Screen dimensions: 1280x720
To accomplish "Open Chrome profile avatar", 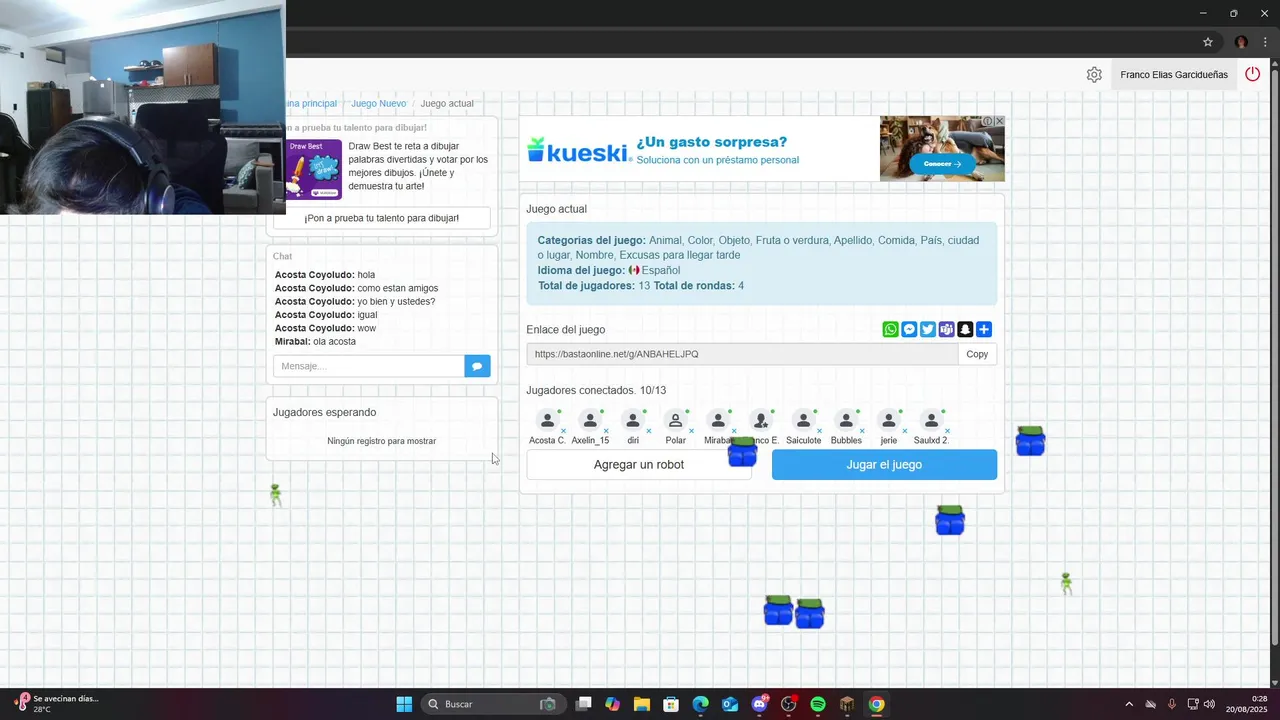I will pos(1241,42).
